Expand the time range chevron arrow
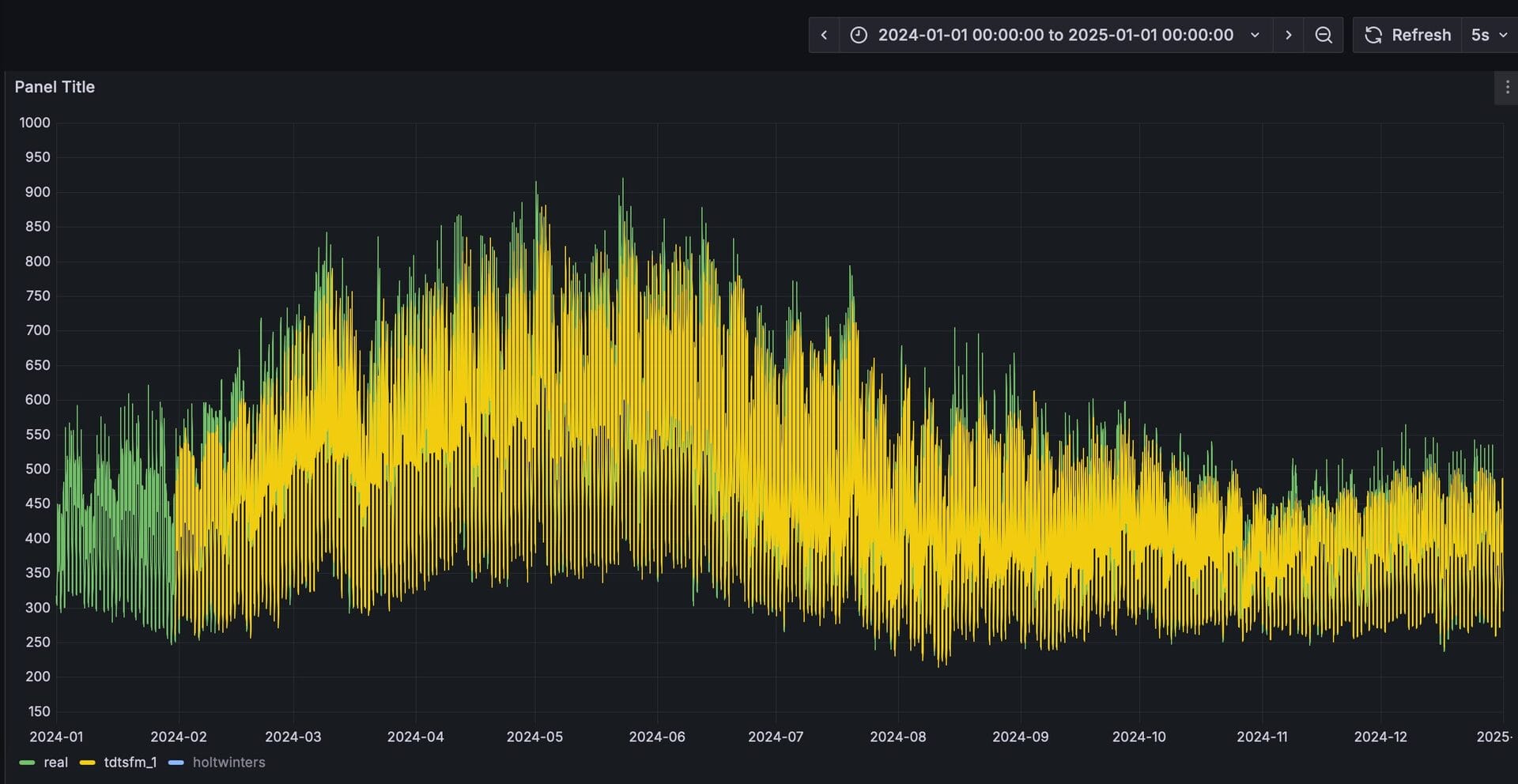 click(x=1255, y=35)
